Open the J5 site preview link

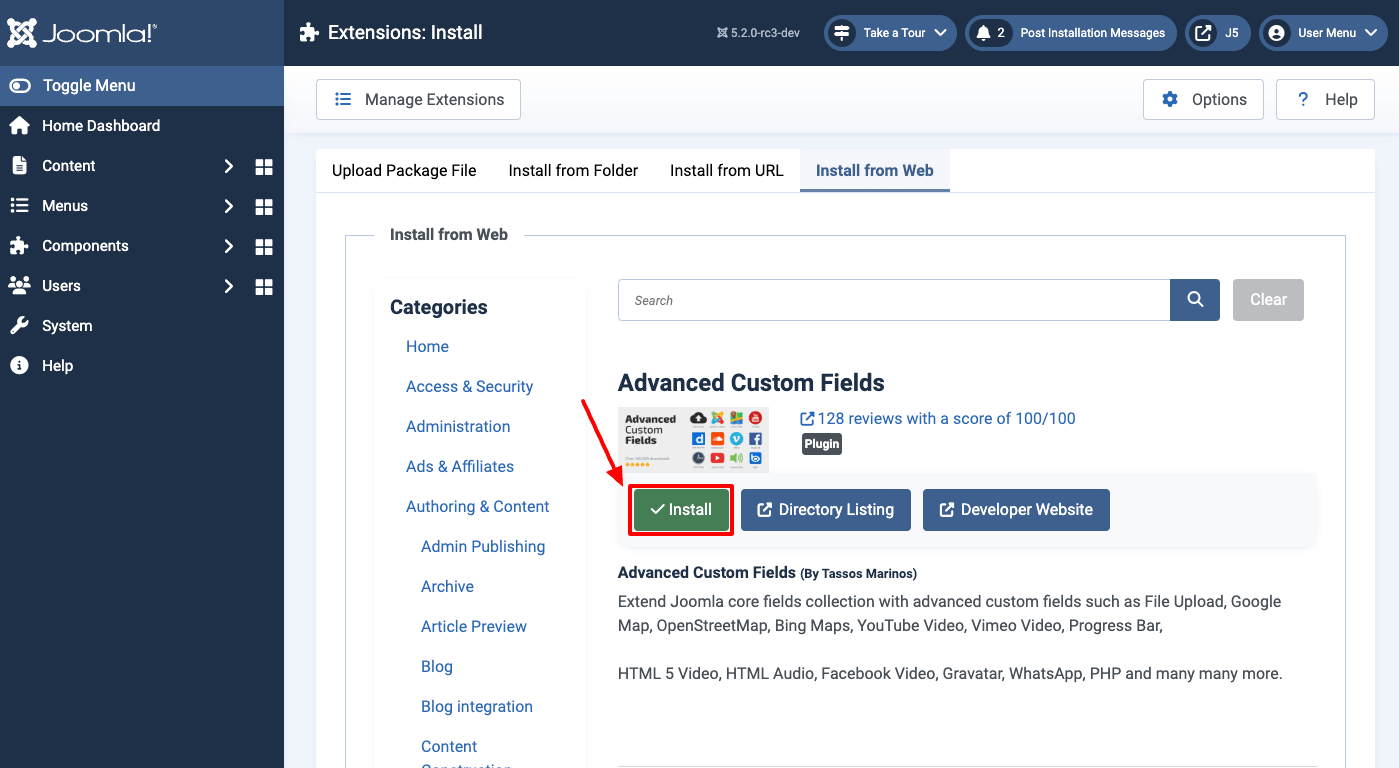point(1217,33)
